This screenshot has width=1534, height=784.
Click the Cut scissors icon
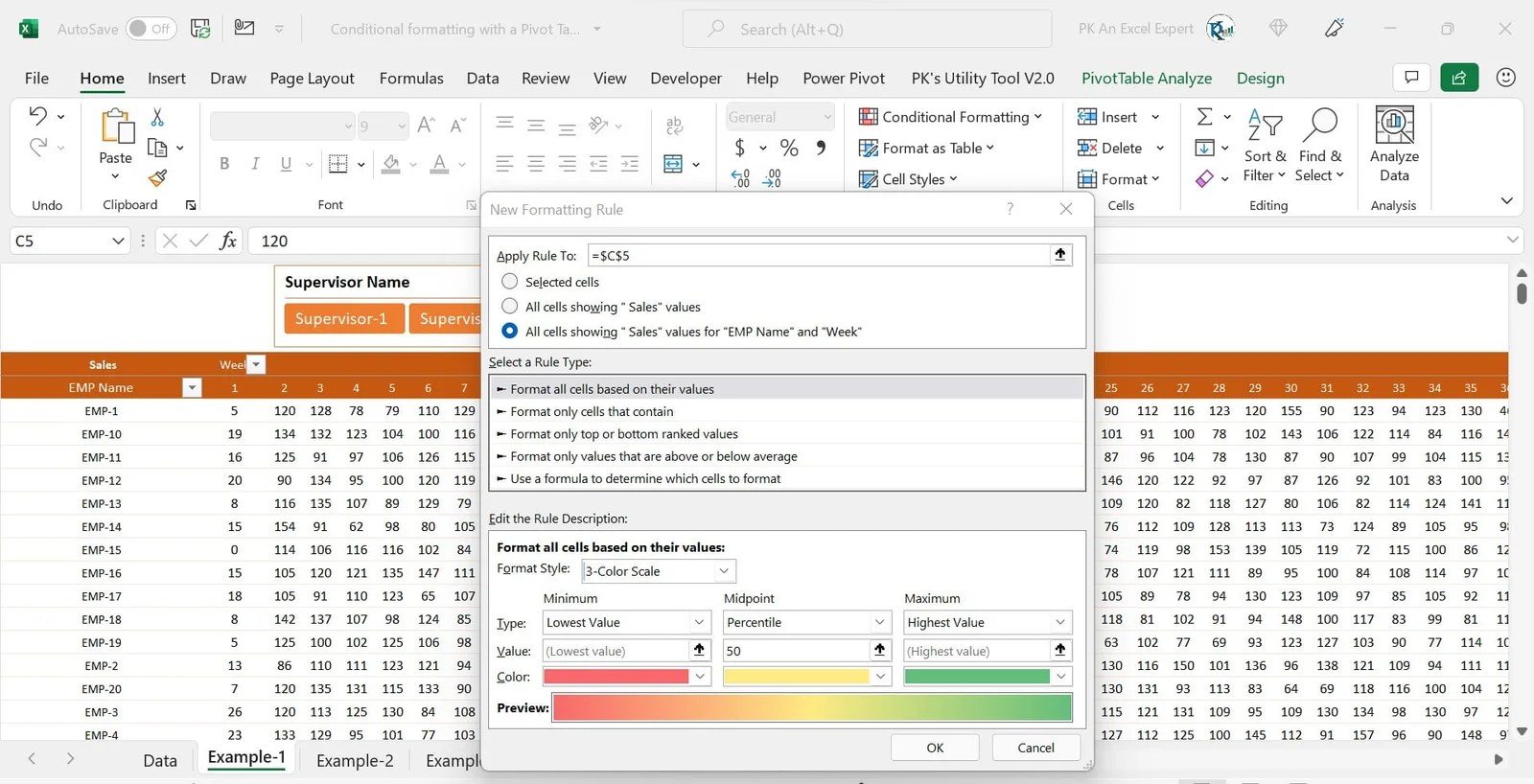[157, 117]
